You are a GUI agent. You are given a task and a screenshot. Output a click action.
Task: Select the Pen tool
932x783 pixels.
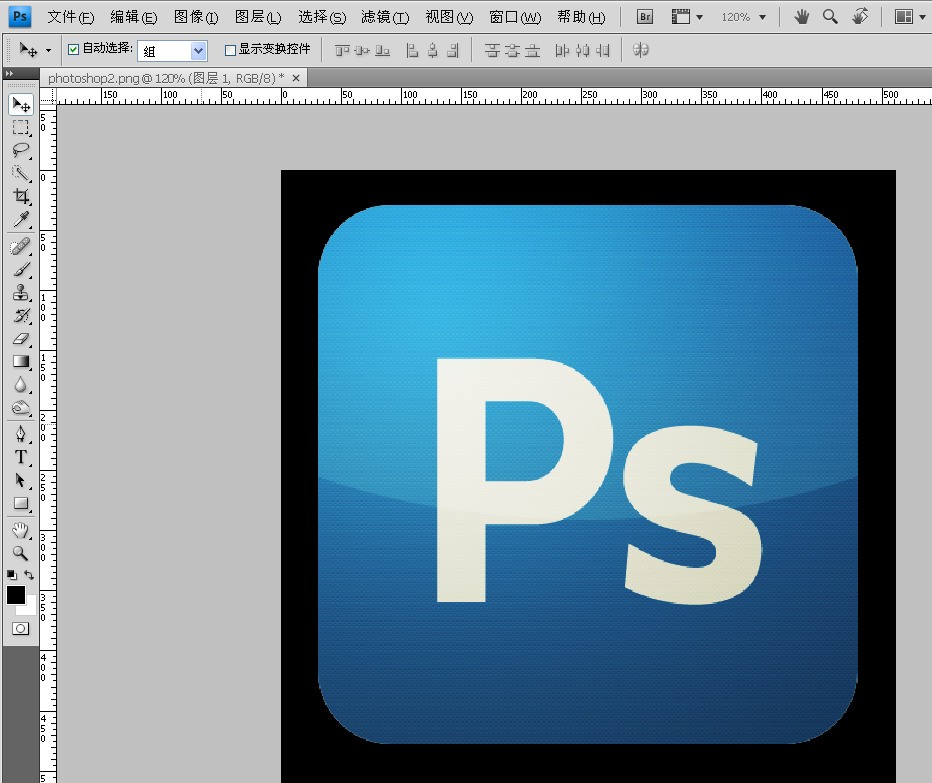20,433
